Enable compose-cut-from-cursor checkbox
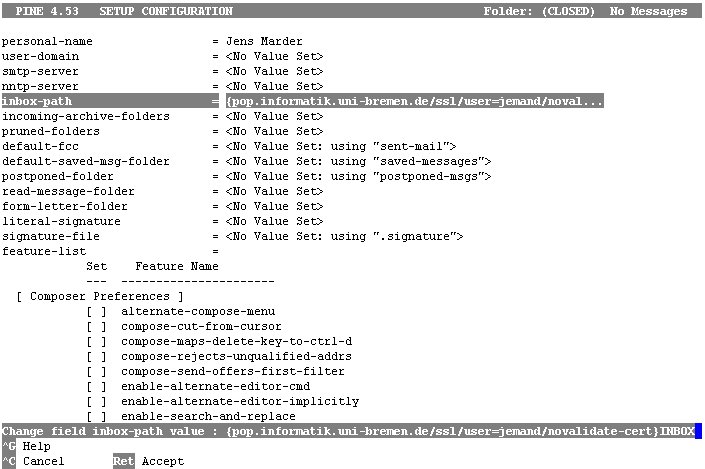This screenshot has width=705, height=469. point(97,326)
